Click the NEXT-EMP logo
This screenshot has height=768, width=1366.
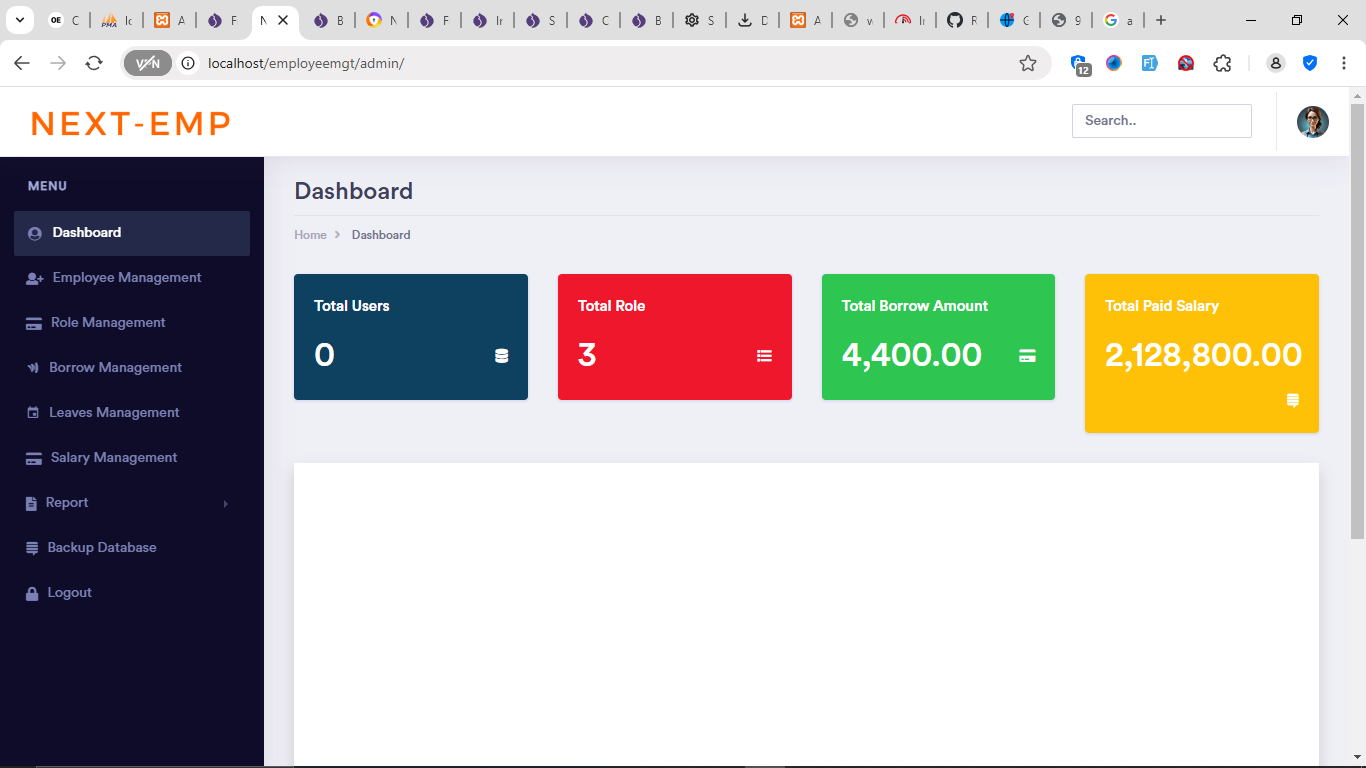(131, 123)
